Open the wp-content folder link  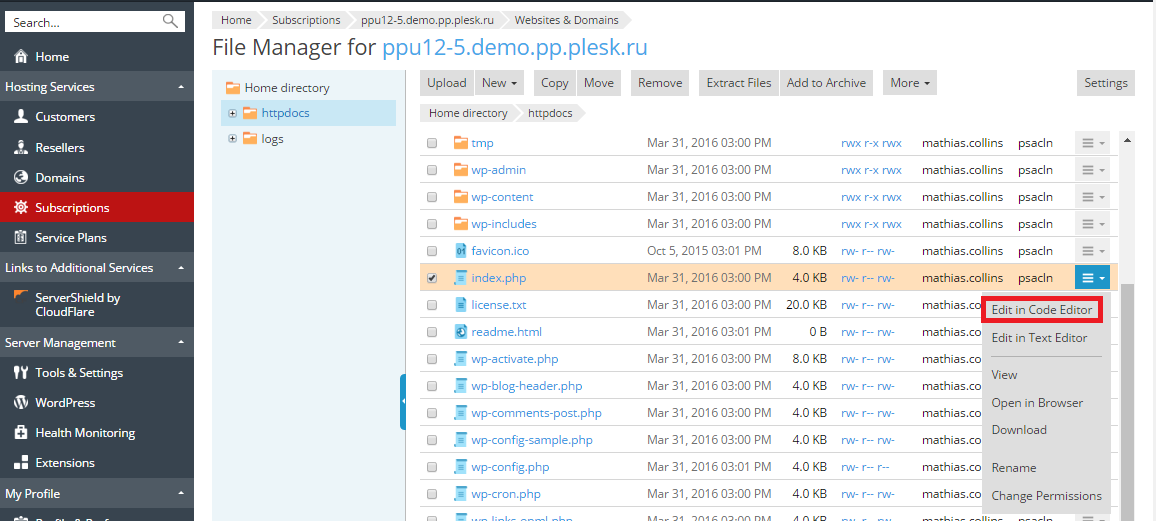pyautogui.click(x=502, y=197)
